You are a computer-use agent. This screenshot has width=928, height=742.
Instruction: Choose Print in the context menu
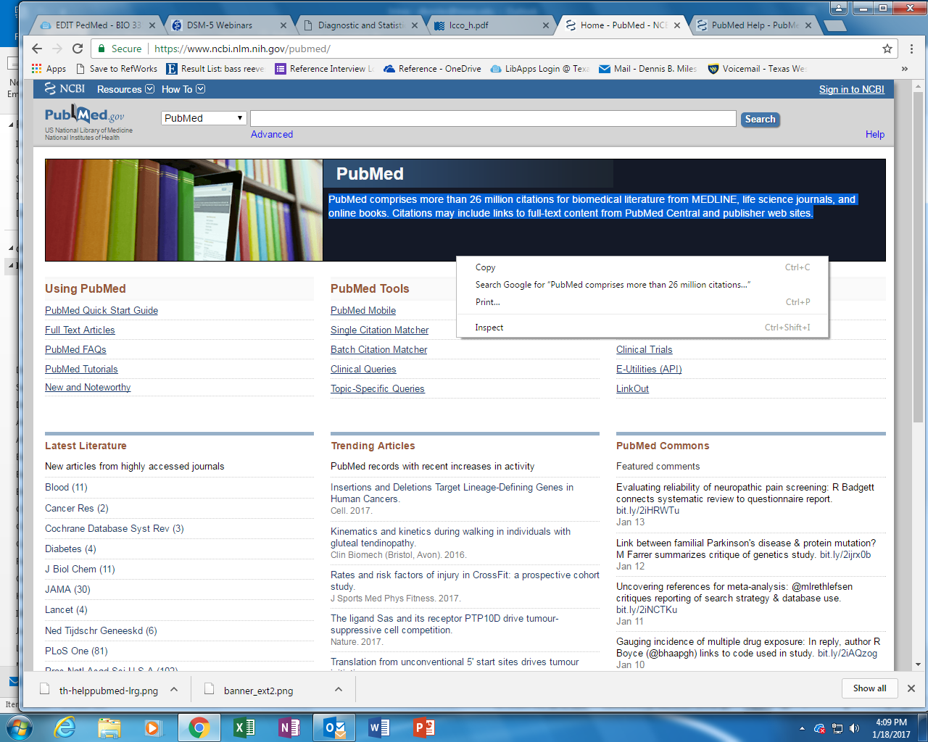tap(642, 302)
